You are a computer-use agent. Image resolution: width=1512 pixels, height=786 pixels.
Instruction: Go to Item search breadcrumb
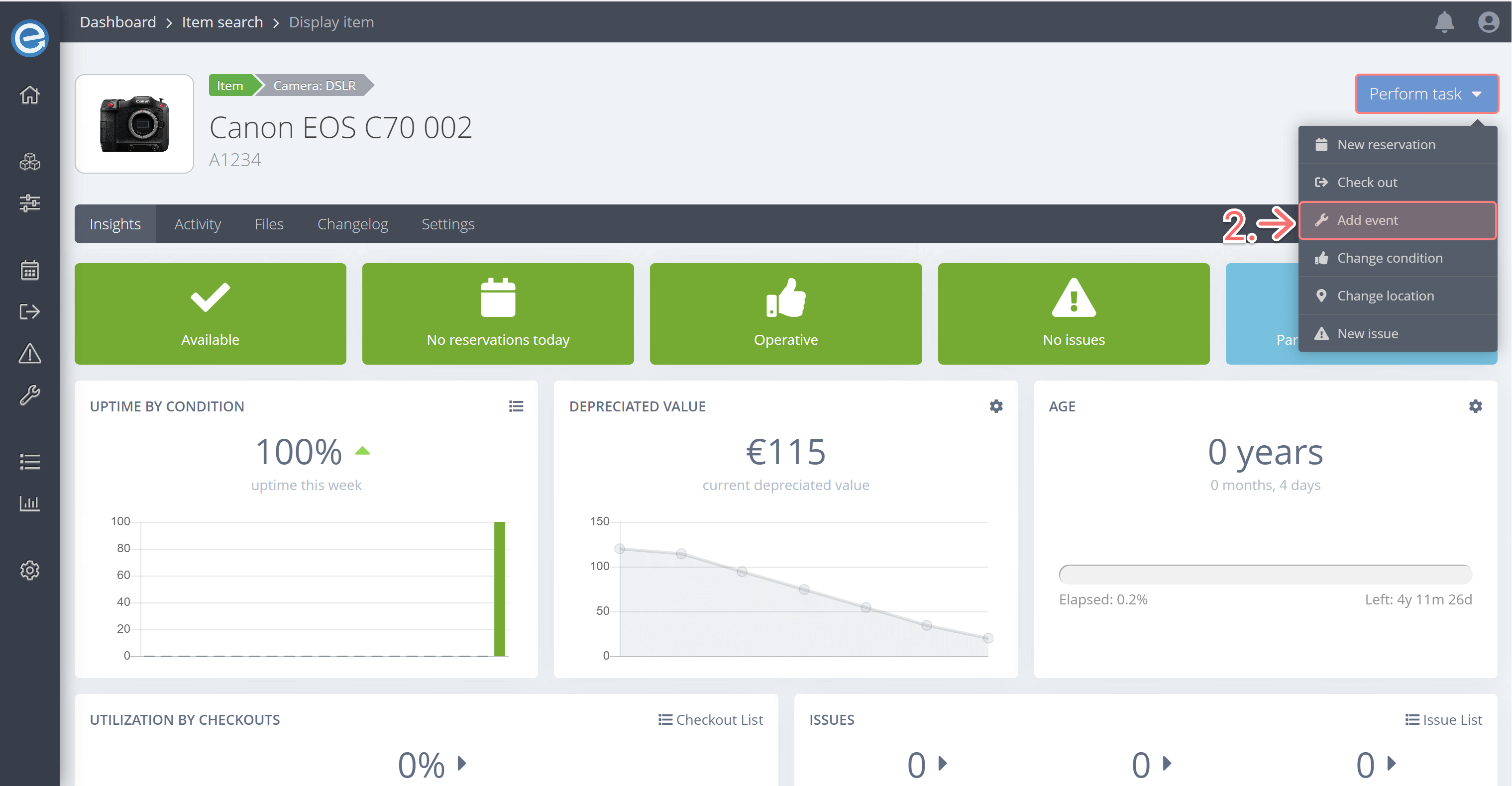(222, 22)
